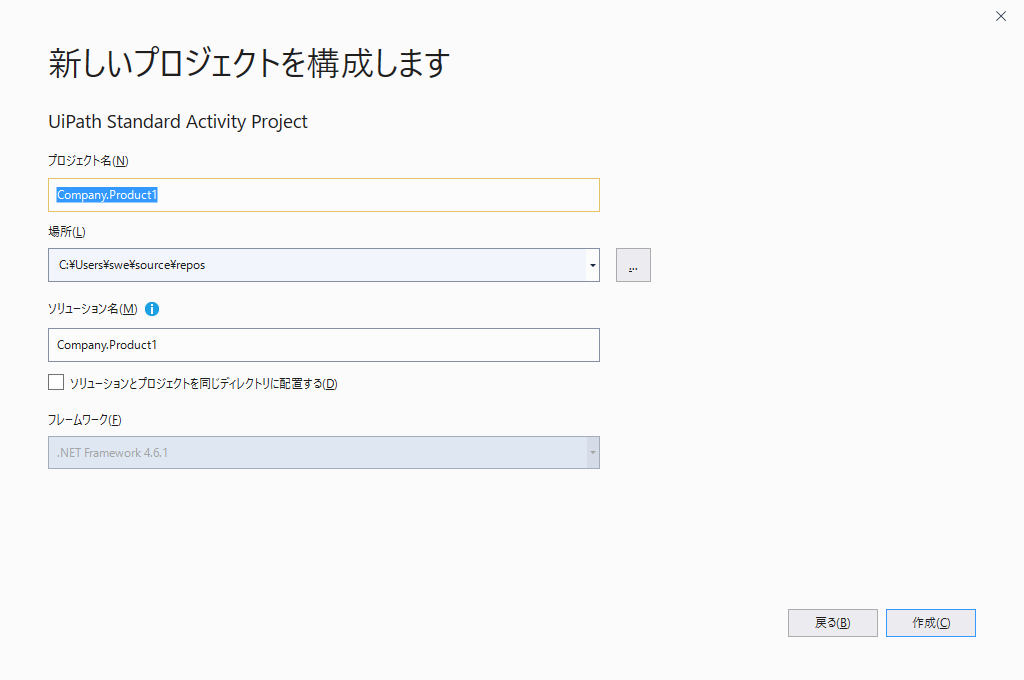Viewport: 1024px width, 680px height.
Task: Click the UiPath Standard Activity Project subtitle
Action: click(178, 122)
